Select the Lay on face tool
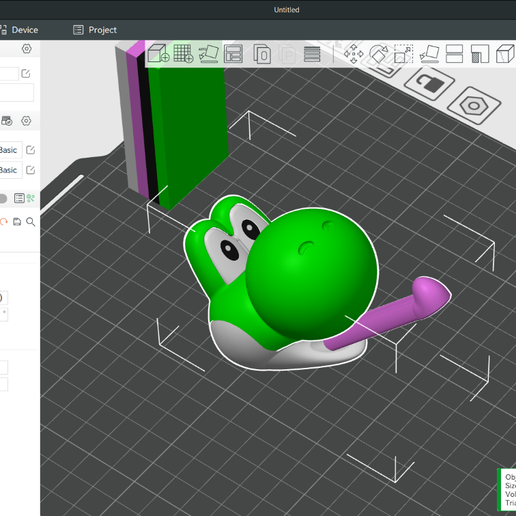The width and height of the screenshot is (516, 516). pyautogui.click(x=429, y=54)
